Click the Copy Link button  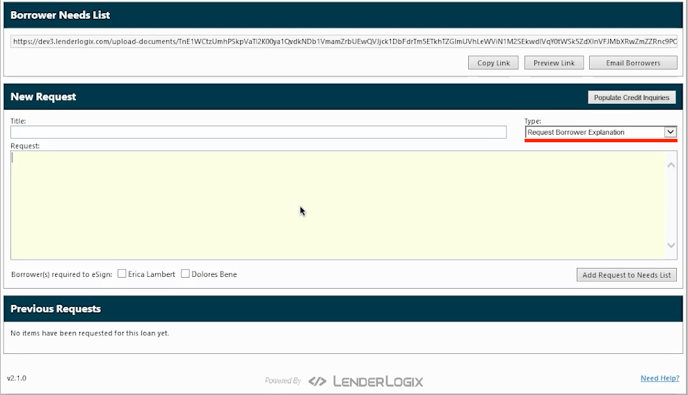coord(493,63)
